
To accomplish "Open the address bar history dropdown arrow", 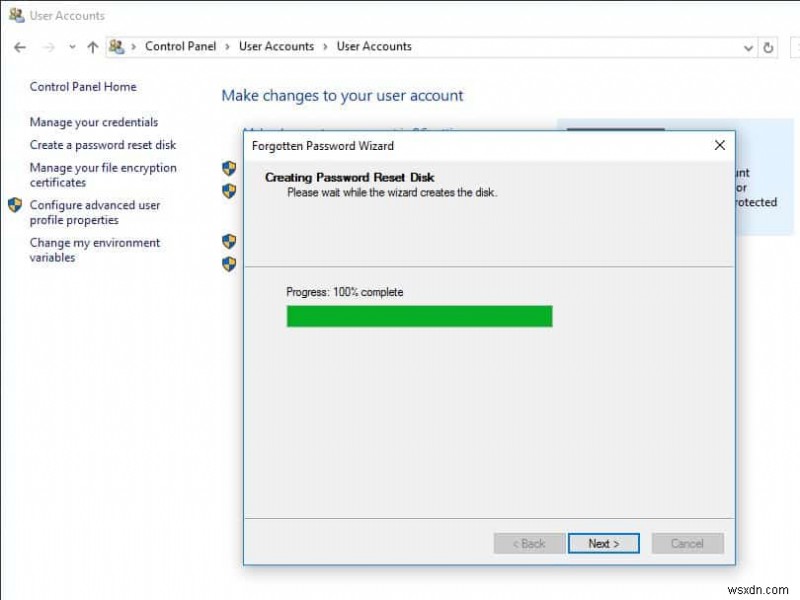I will [x=748, y=46].
